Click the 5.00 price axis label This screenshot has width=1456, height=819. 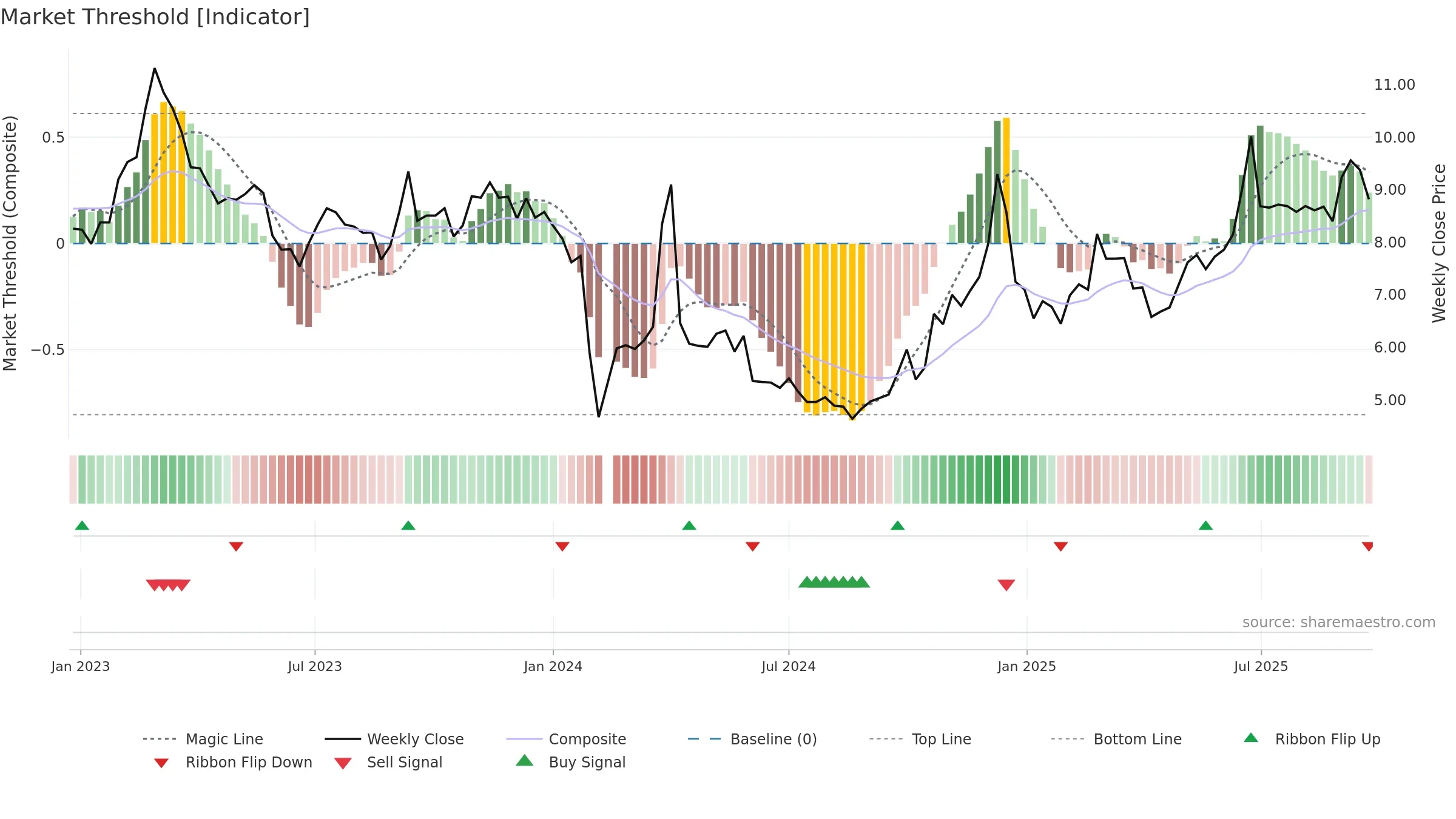[1390, 400]
